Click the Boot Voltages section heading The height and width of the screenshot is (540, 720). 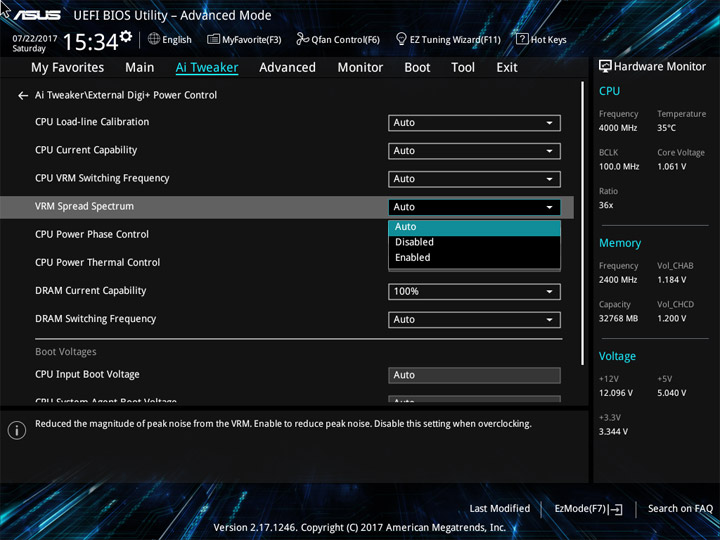click(66, 352)
